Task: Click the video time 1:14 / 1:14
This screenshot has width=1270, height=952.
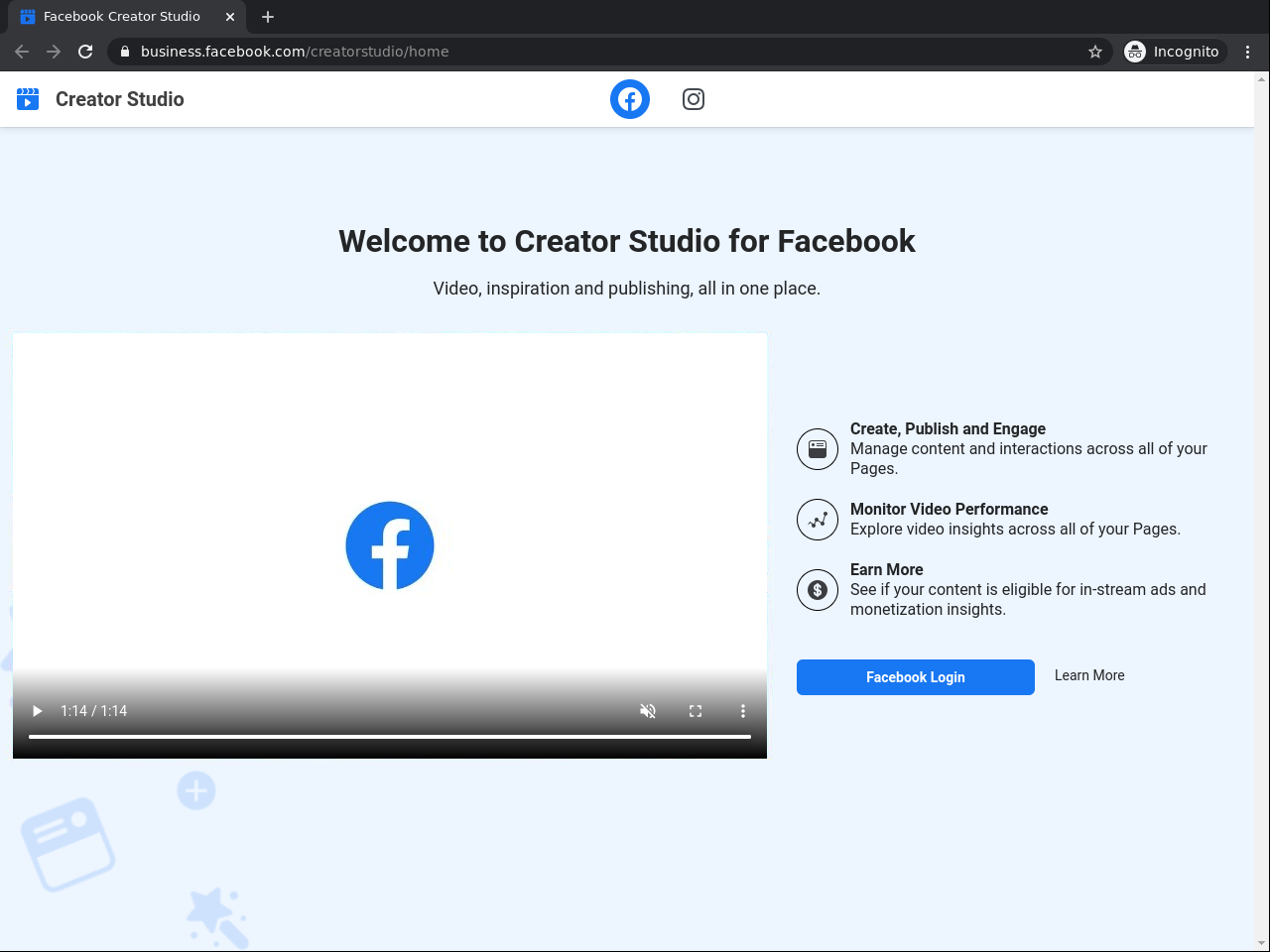Action: (x=94, y=711)
